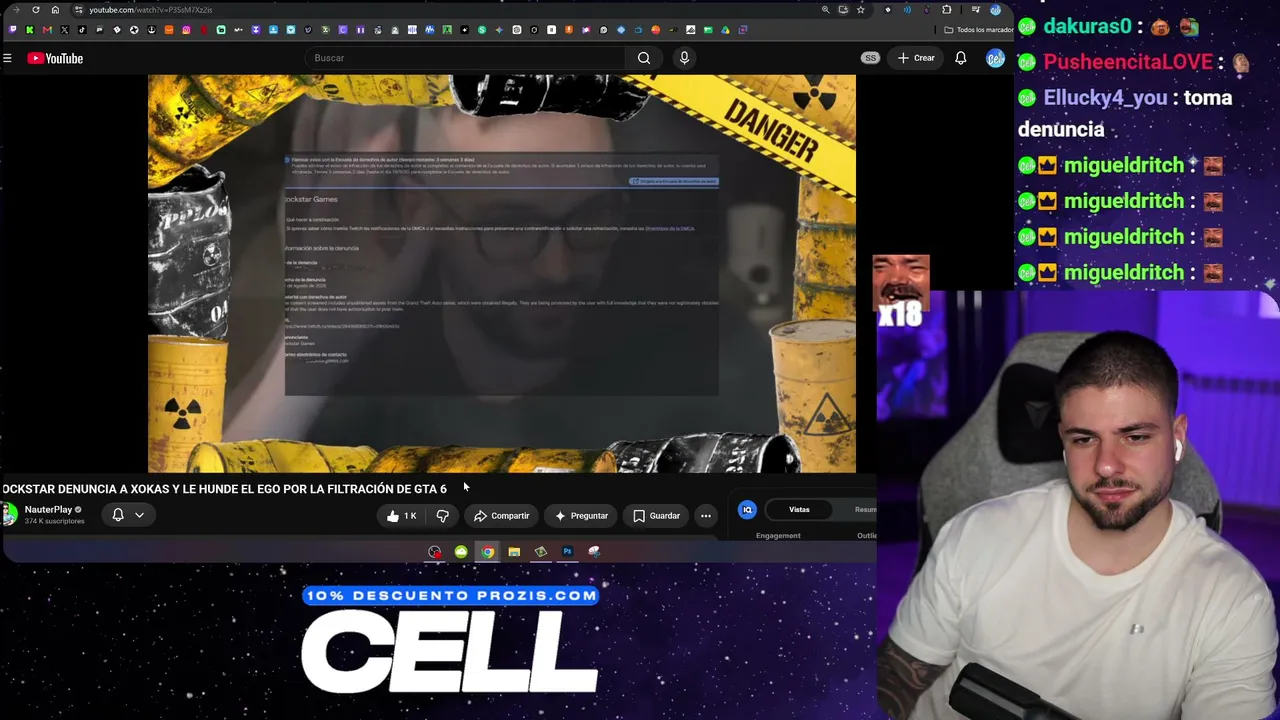Switch to Chrome in the taskbar
Viewport: 1280px width, 720px height.
pyautogui.click(x=487, y=552)
